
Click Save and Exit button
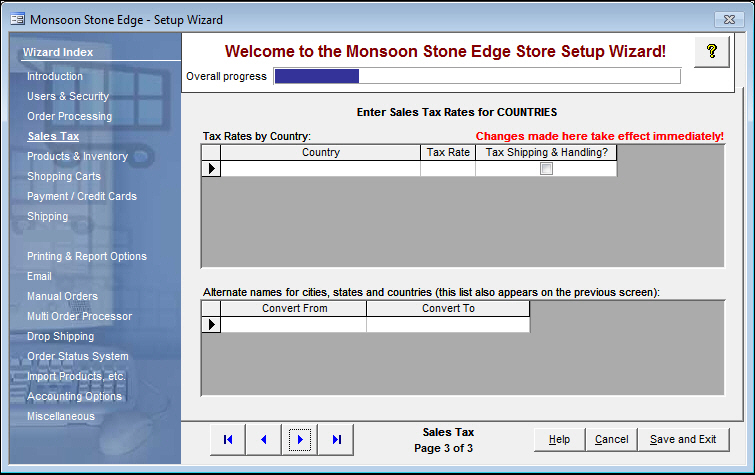(x=683, y=439)
